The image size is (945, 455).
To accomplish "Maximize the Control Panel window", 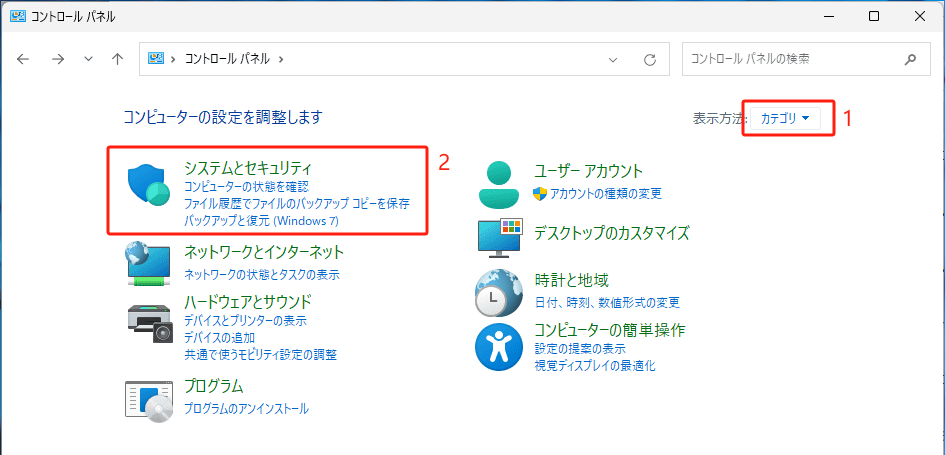I will coord(874,17).
